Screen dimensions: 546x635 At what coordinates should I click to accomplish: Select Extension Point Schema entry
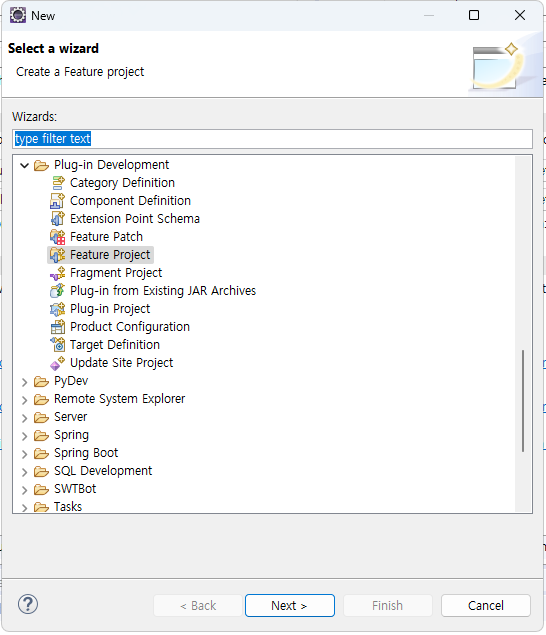click(135, 219)
